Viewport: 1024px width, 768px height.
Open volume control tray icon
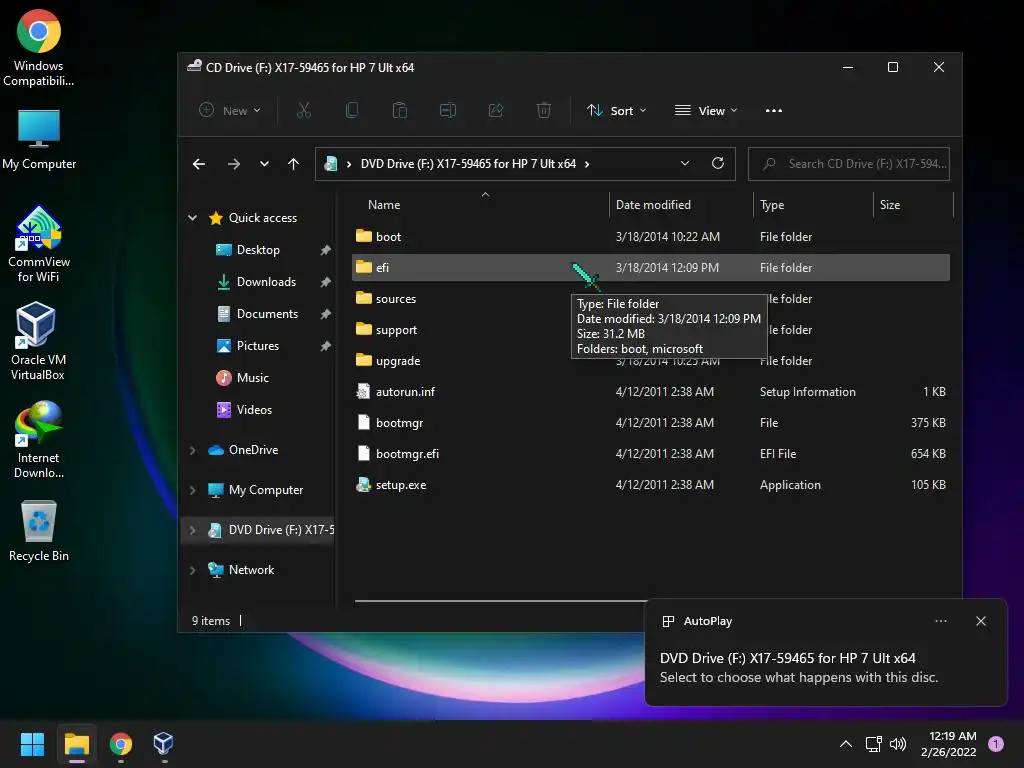coord(898,744)
